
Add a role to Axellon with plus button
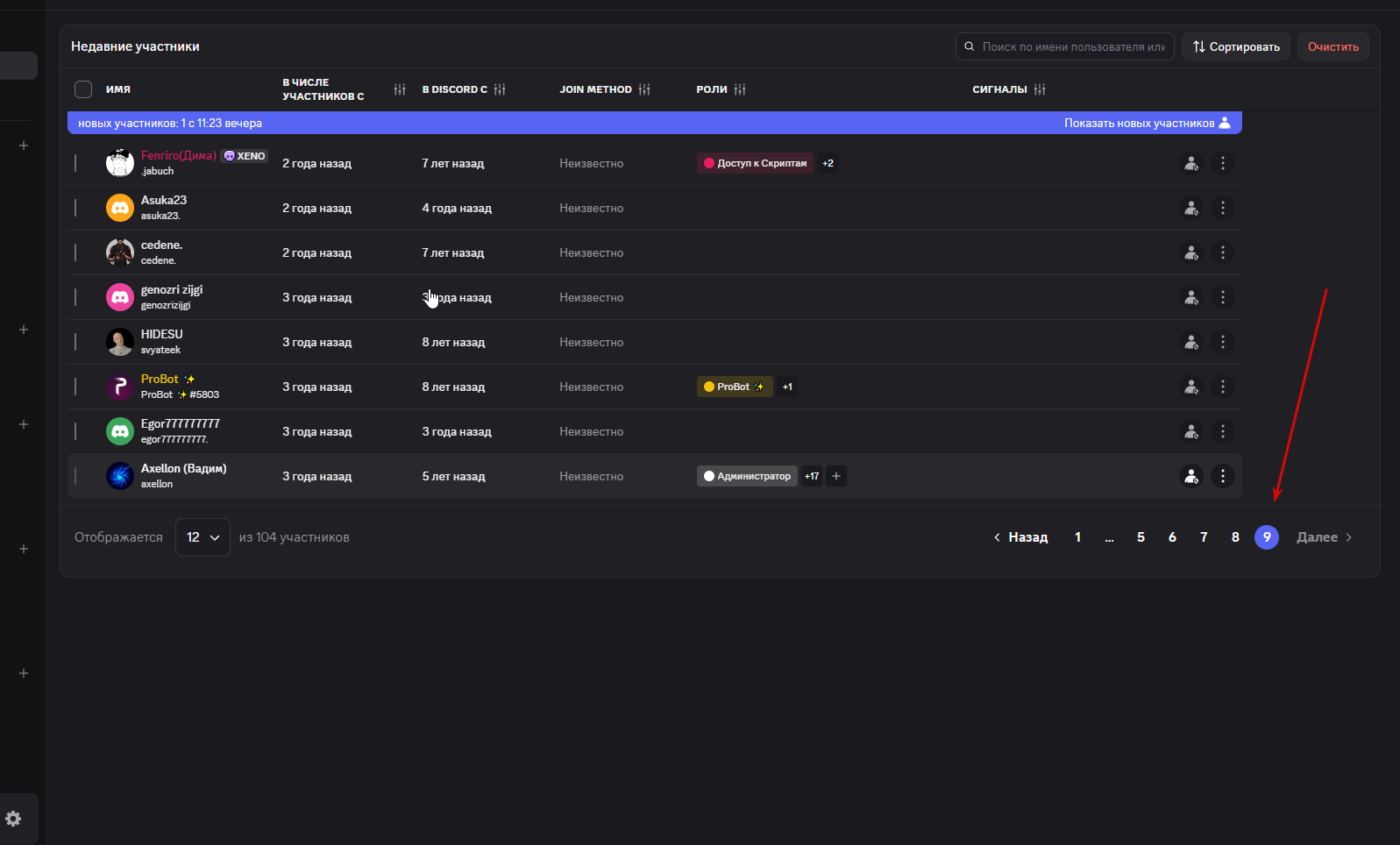pos(836,476)
